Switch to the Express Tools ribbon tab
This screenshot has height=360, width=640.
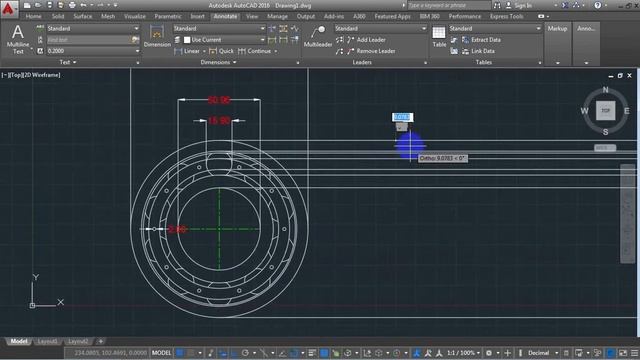click(507, 16)
